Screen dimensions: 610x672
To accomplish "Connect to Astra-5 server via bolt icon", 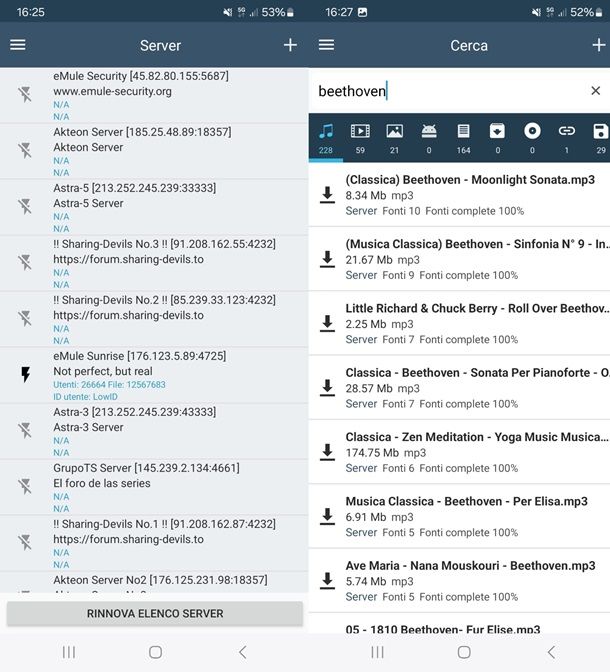I will tap(25, 206).
